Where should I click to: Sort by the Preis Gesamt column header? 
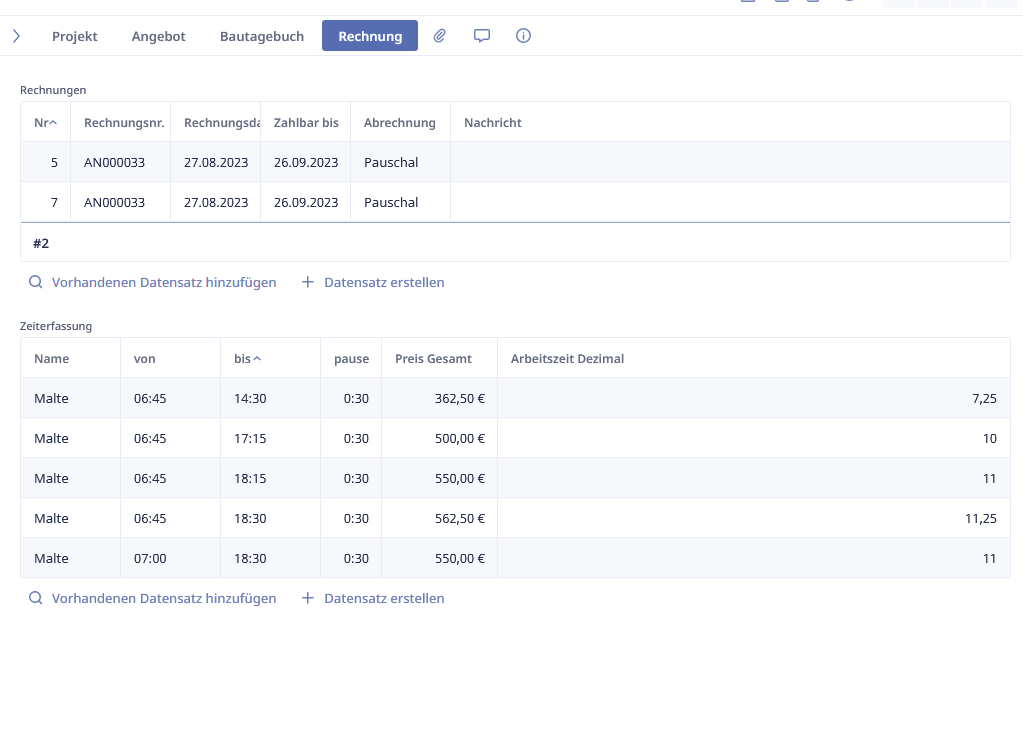pyautogui.click(x=433, y=358)
